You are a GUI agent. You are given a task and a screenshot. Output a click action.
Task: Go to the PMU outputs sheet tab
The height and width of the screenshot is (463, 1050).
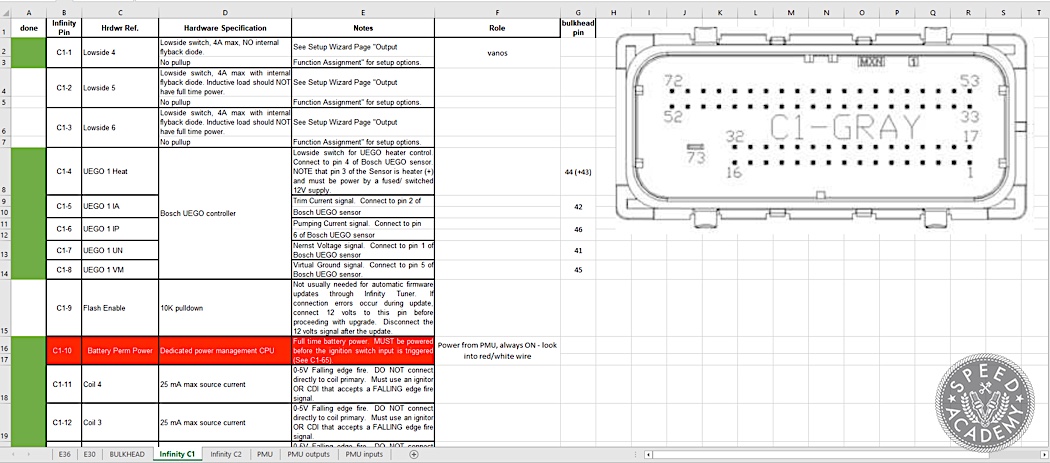click(x=309, y=454)
